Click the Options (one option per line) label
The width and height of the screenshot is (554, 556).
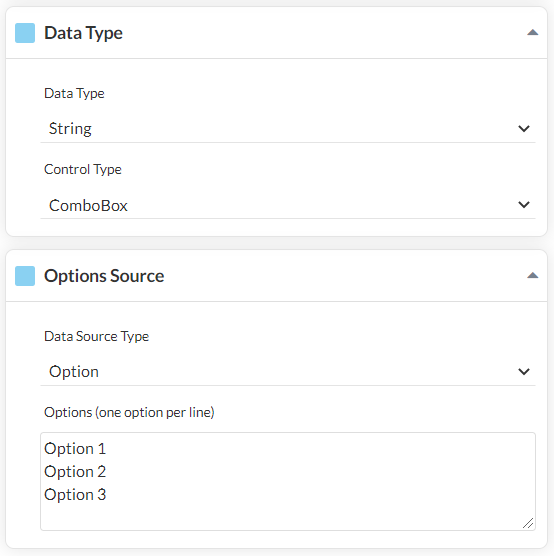tap(129, 412)
